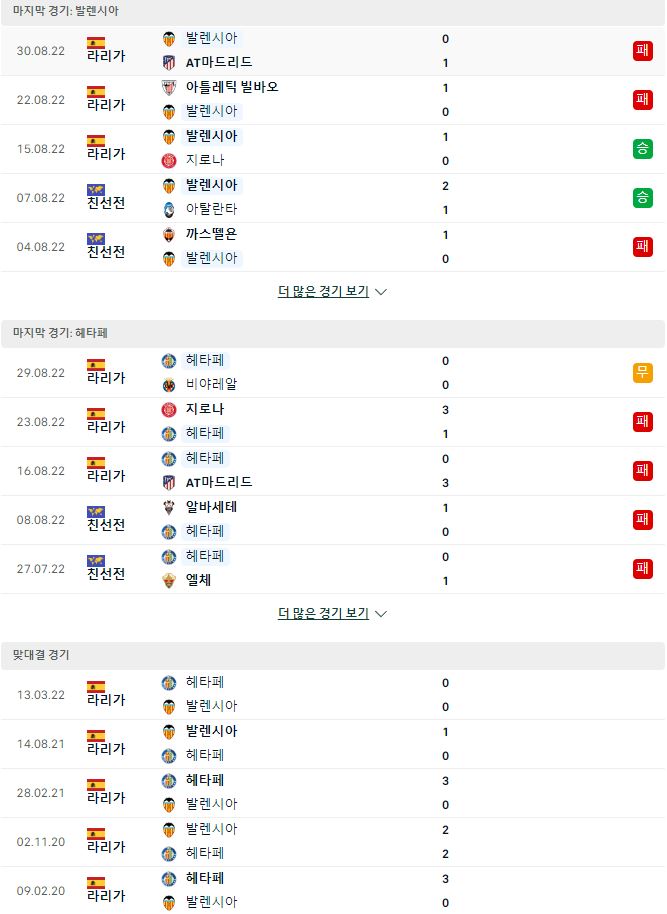The image size is (667, 914).
Task: Click the 알바세테 team crest icon
Action: (168, 507)
